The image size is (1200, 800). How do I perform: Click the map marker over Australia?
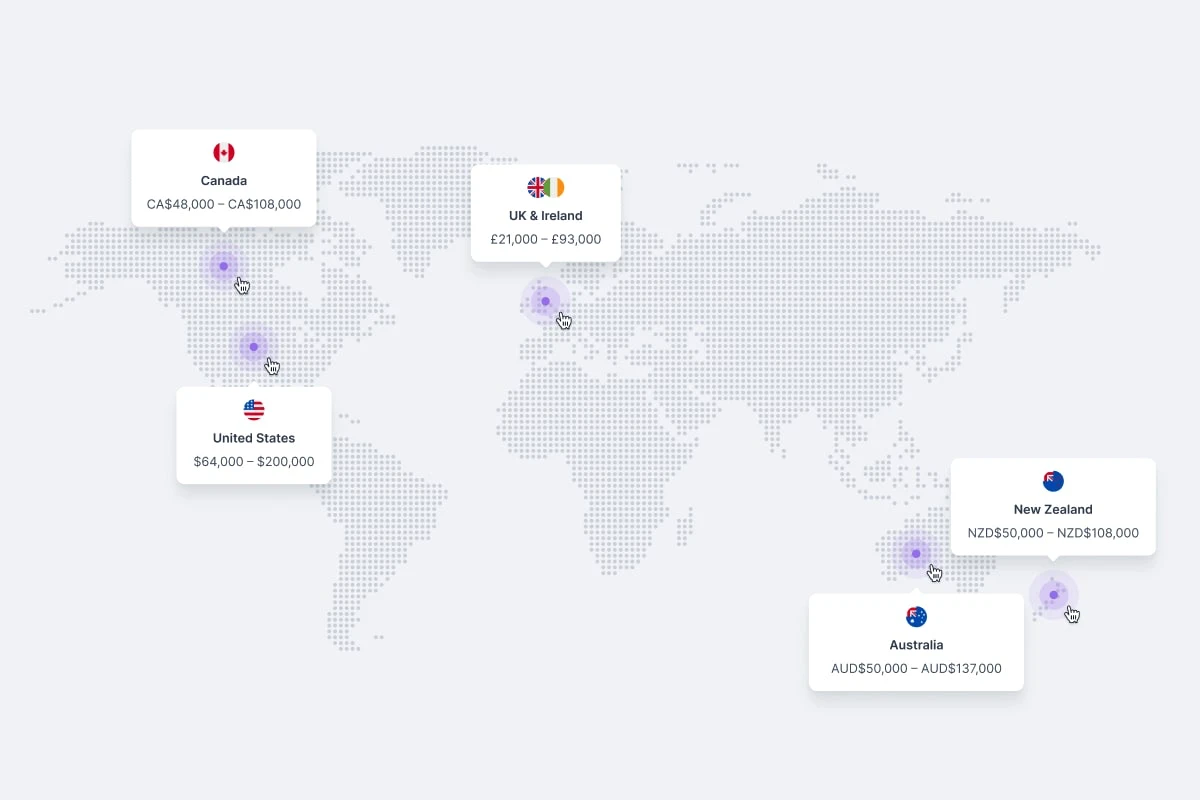click(x=915, y=552)
